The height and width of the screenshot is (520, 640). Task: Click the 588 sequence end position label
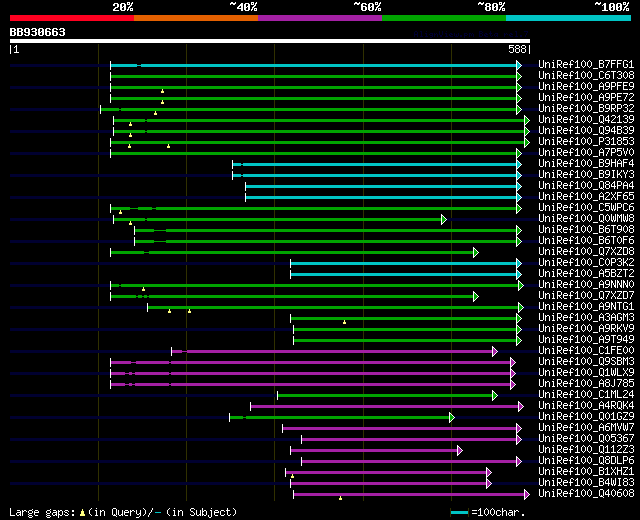(x=518, y=49)
